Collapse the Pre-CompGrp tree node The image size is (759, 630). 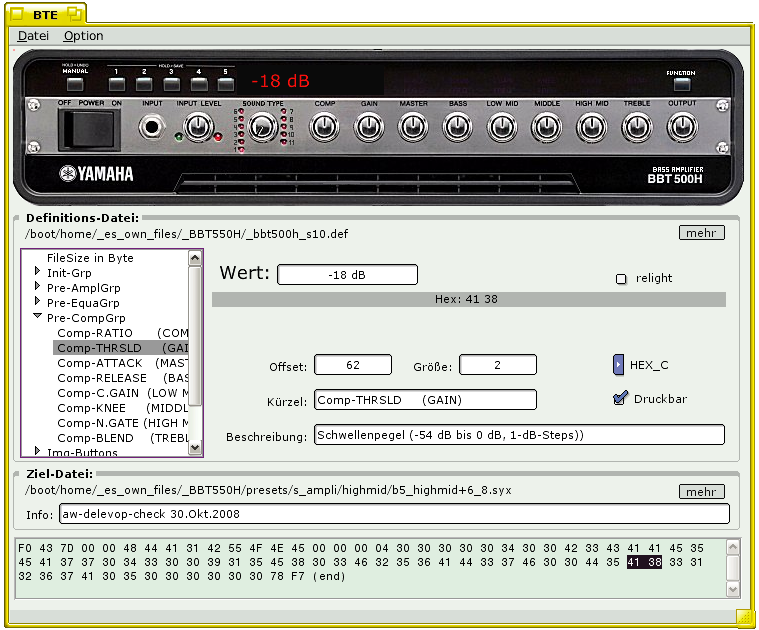pyautogui.click(x=37, y=316)
